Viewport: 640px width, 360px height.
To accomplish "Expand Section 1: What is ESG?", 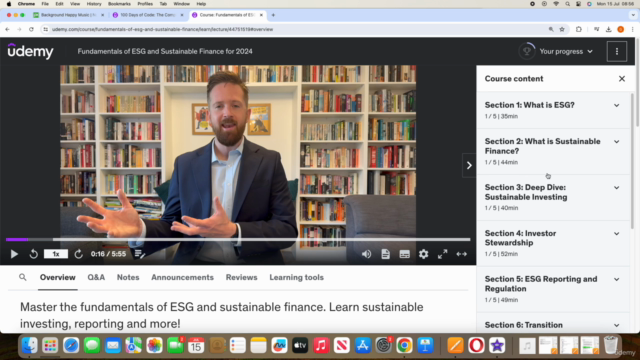I will pos(553,110).
